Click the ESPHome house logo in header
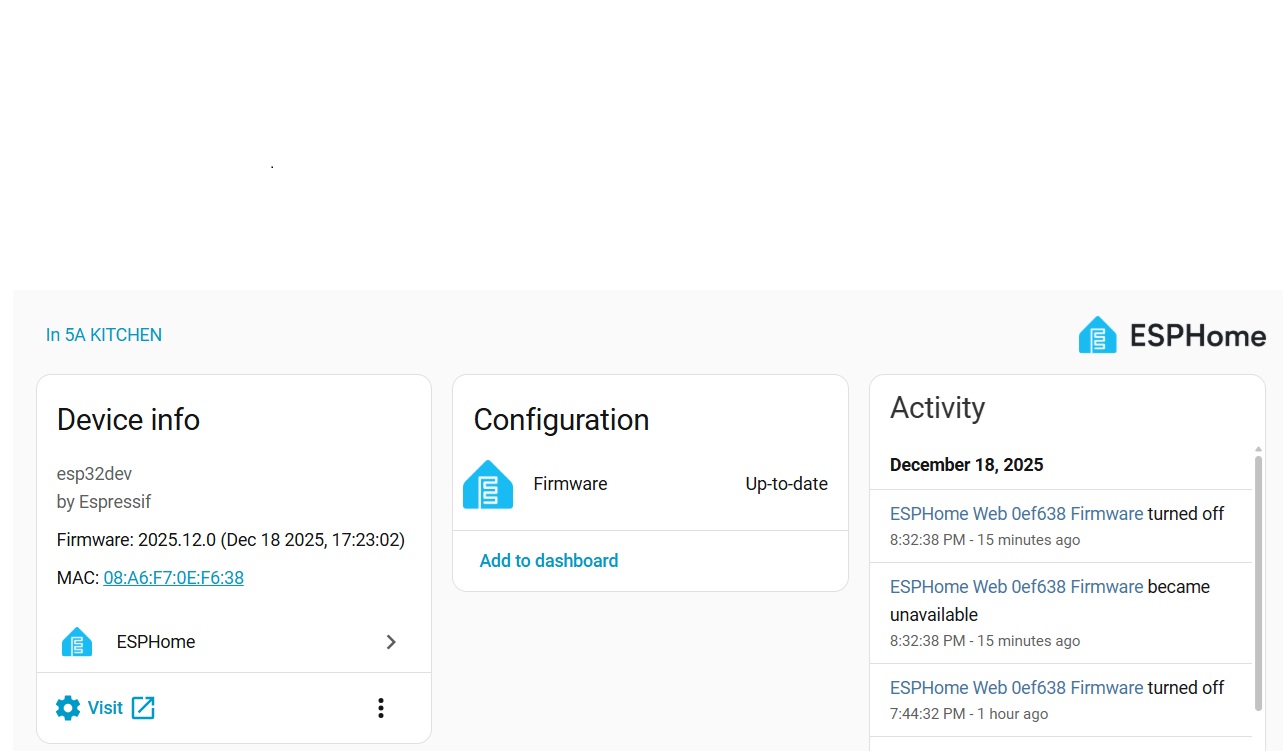The width and height of the screenshot is (1283, 751). pyautogui.click(x=1097, y=335)
